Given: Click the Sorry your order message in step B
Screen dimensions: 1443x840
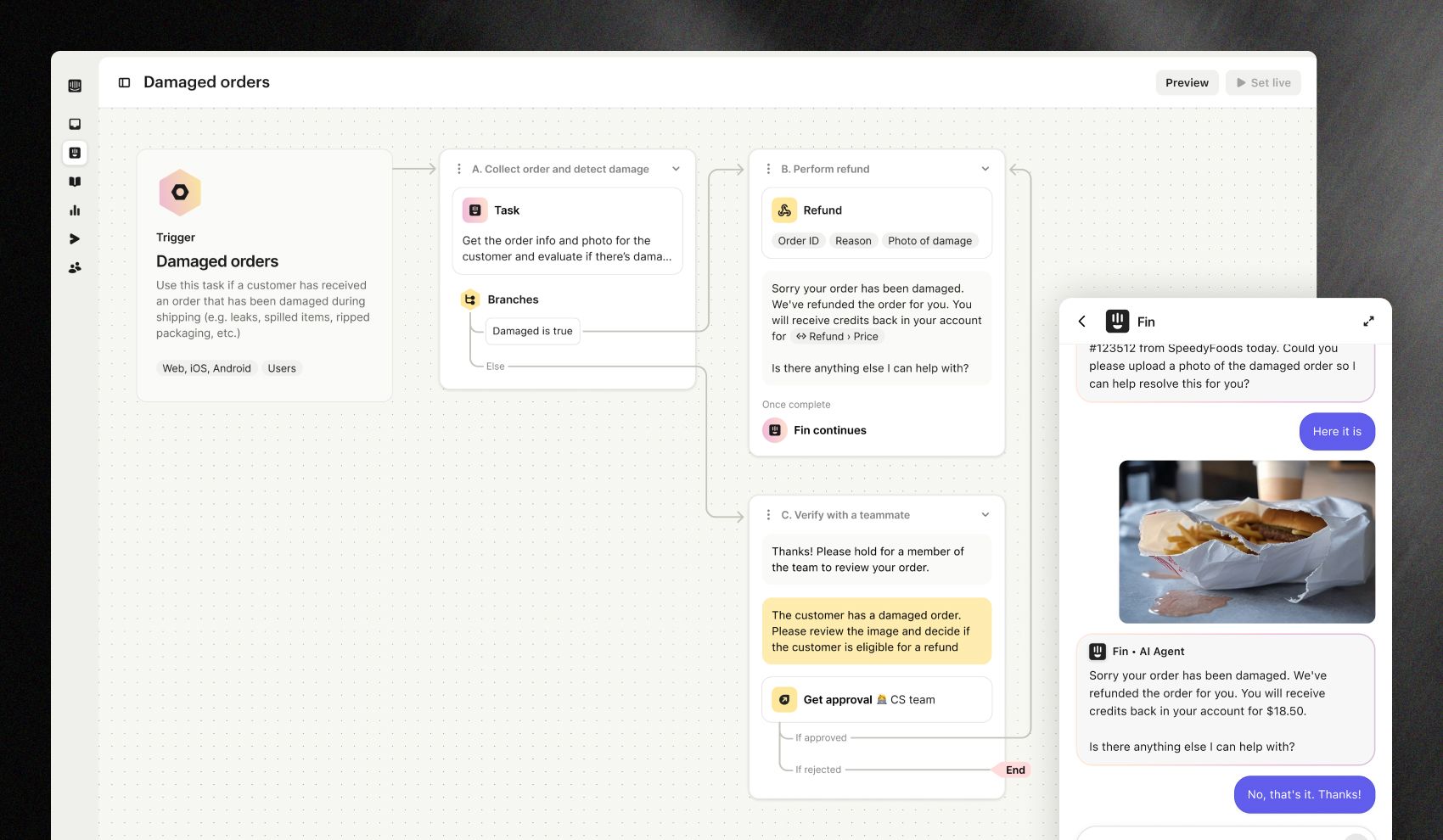Looking at the screenshot, I should [x=876, y=328].
